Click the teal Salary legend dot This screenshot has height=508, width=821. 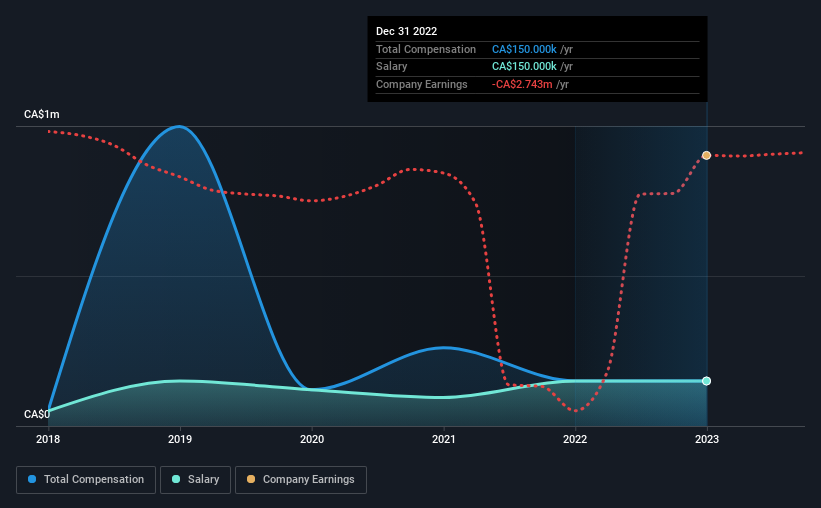click(x=176, y=479)
